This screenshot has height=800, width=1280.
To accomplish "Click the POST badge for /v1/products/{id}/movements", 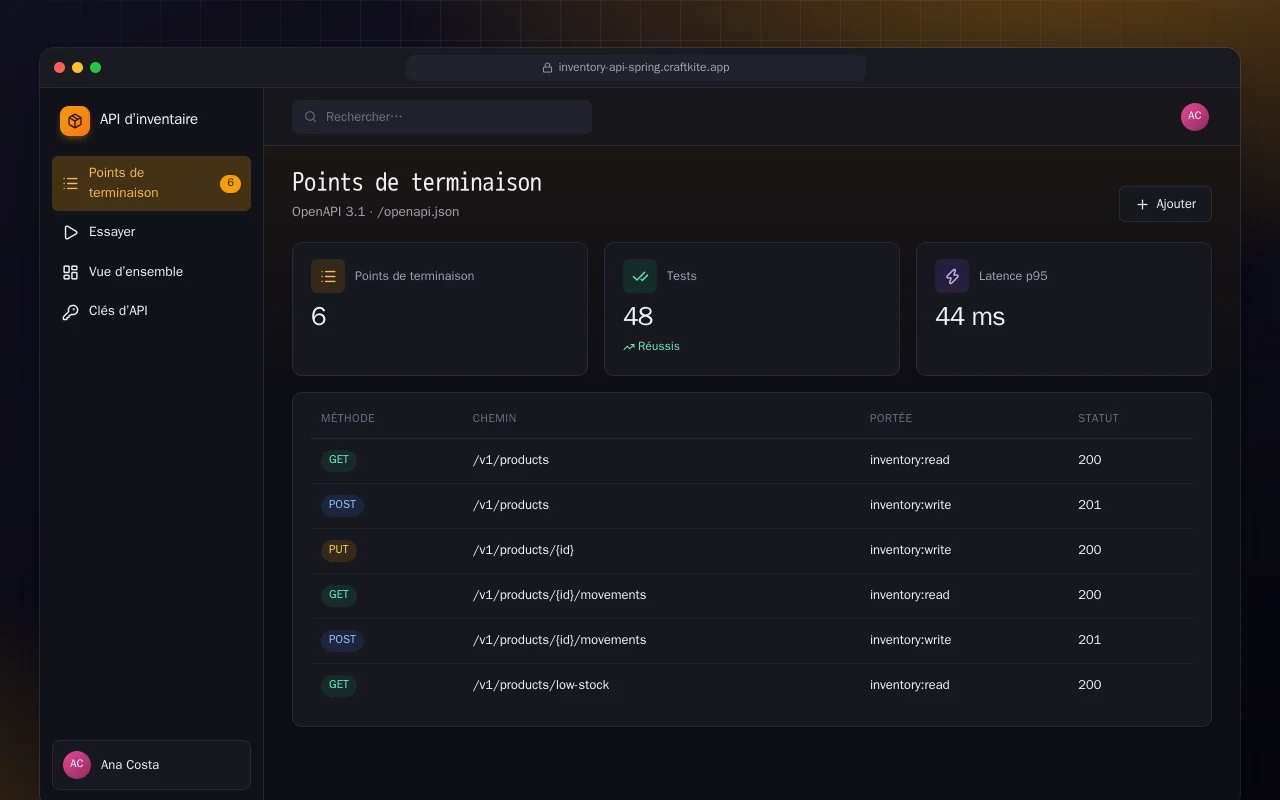I will point(342,640).
